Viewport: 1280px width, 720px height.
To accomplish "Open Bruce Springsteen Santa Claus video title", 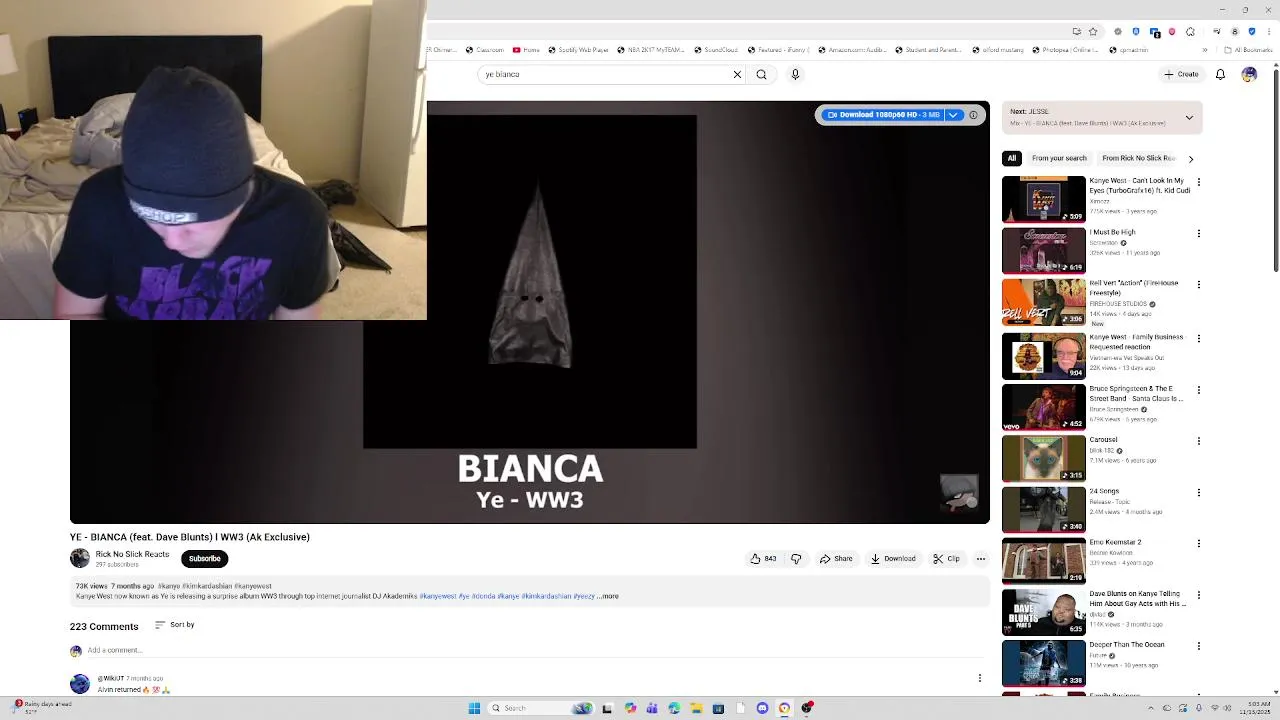I will pyautogui.click(x=1136, y=393).
